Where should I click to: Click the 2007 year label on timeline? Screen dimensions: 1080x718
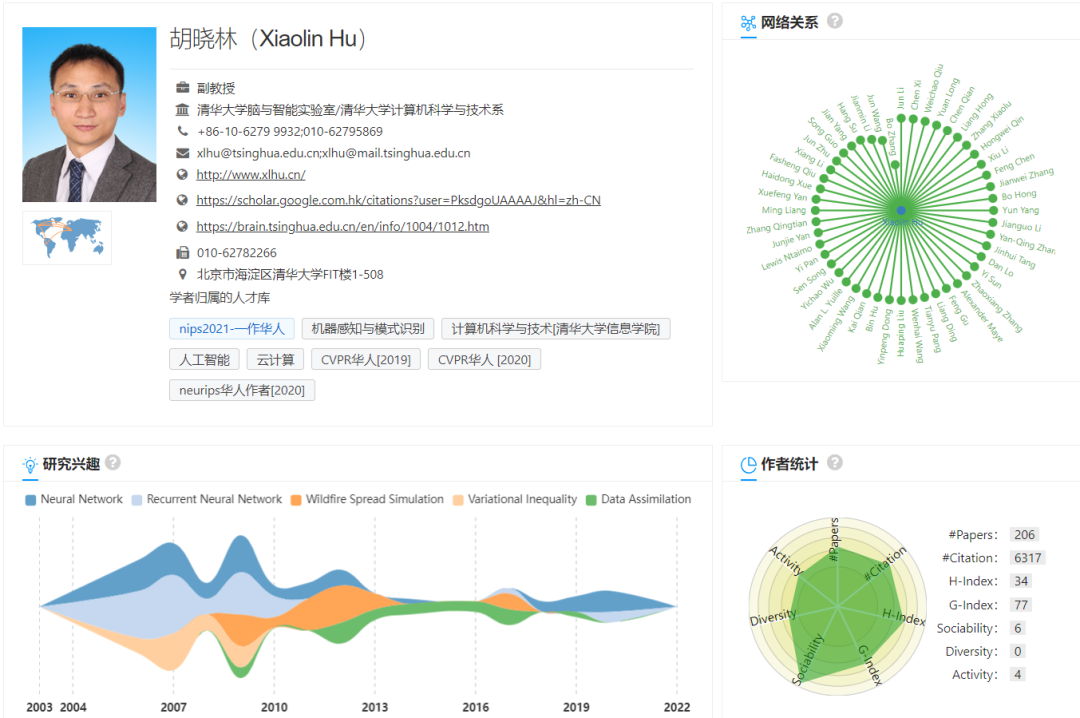point(174,707)
